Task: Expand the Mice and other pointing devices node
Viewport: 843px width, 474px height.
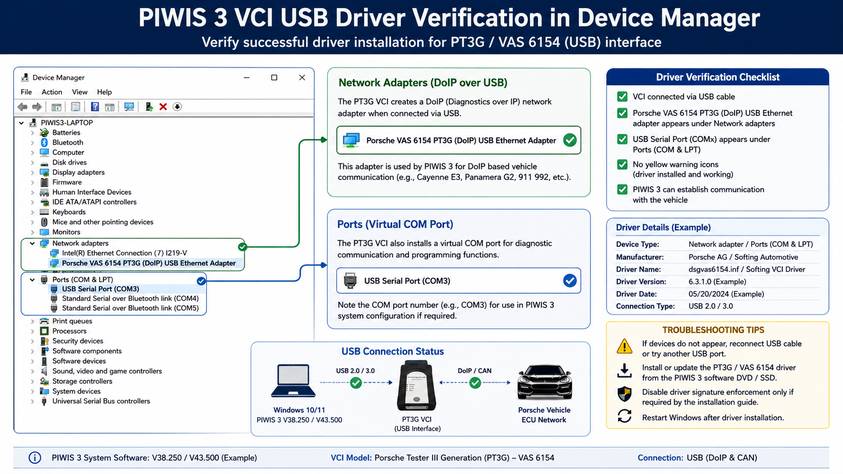Action: click(x=32, y=222)
